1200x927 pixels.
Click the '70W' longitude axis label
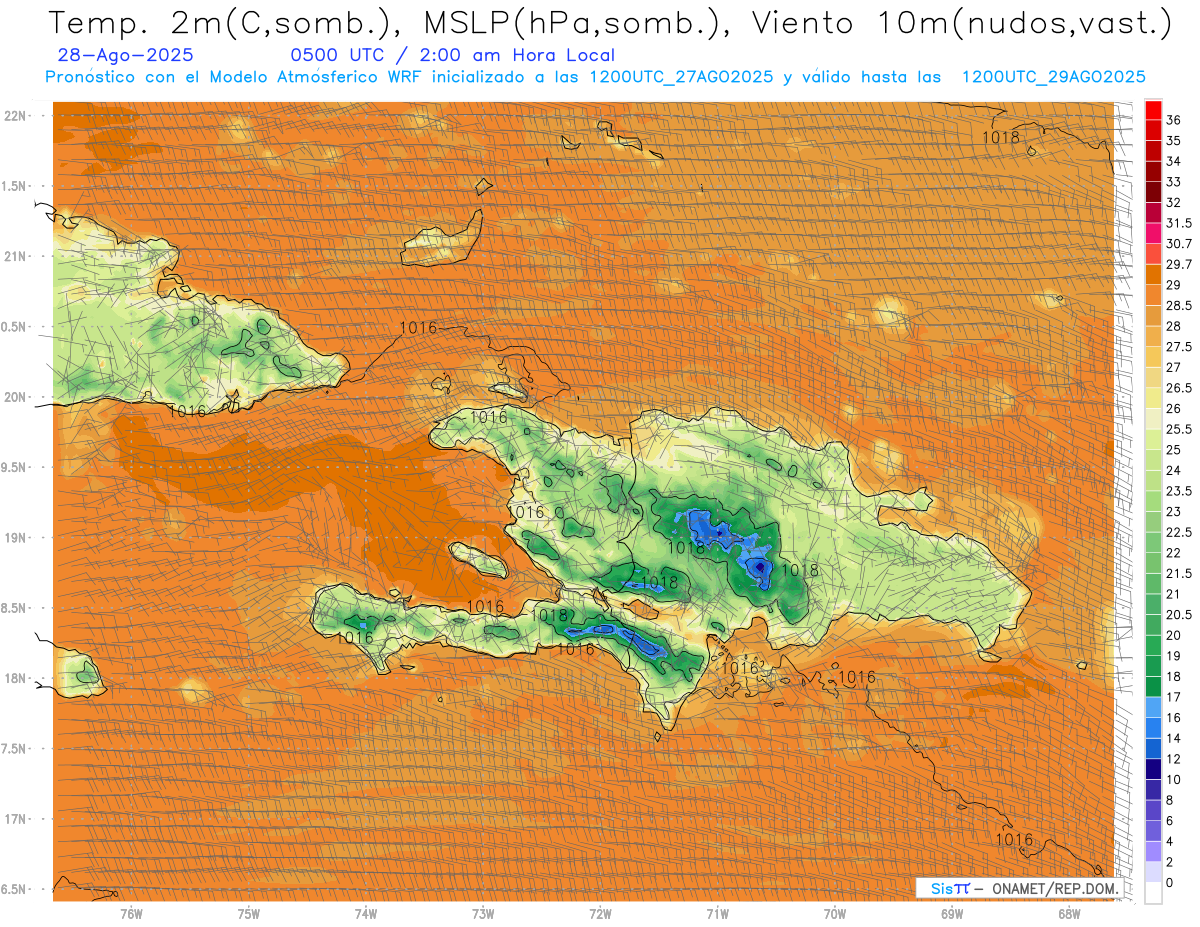(835, 914)
